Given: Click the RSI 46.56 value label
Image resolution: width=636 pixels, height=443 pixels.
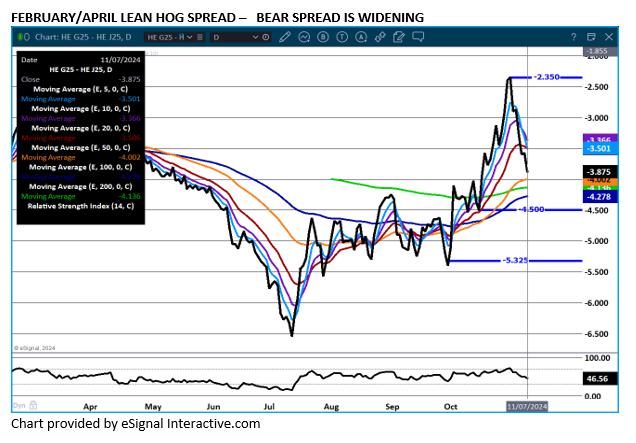Looking at the screenshot, I should tap(597, 381).
